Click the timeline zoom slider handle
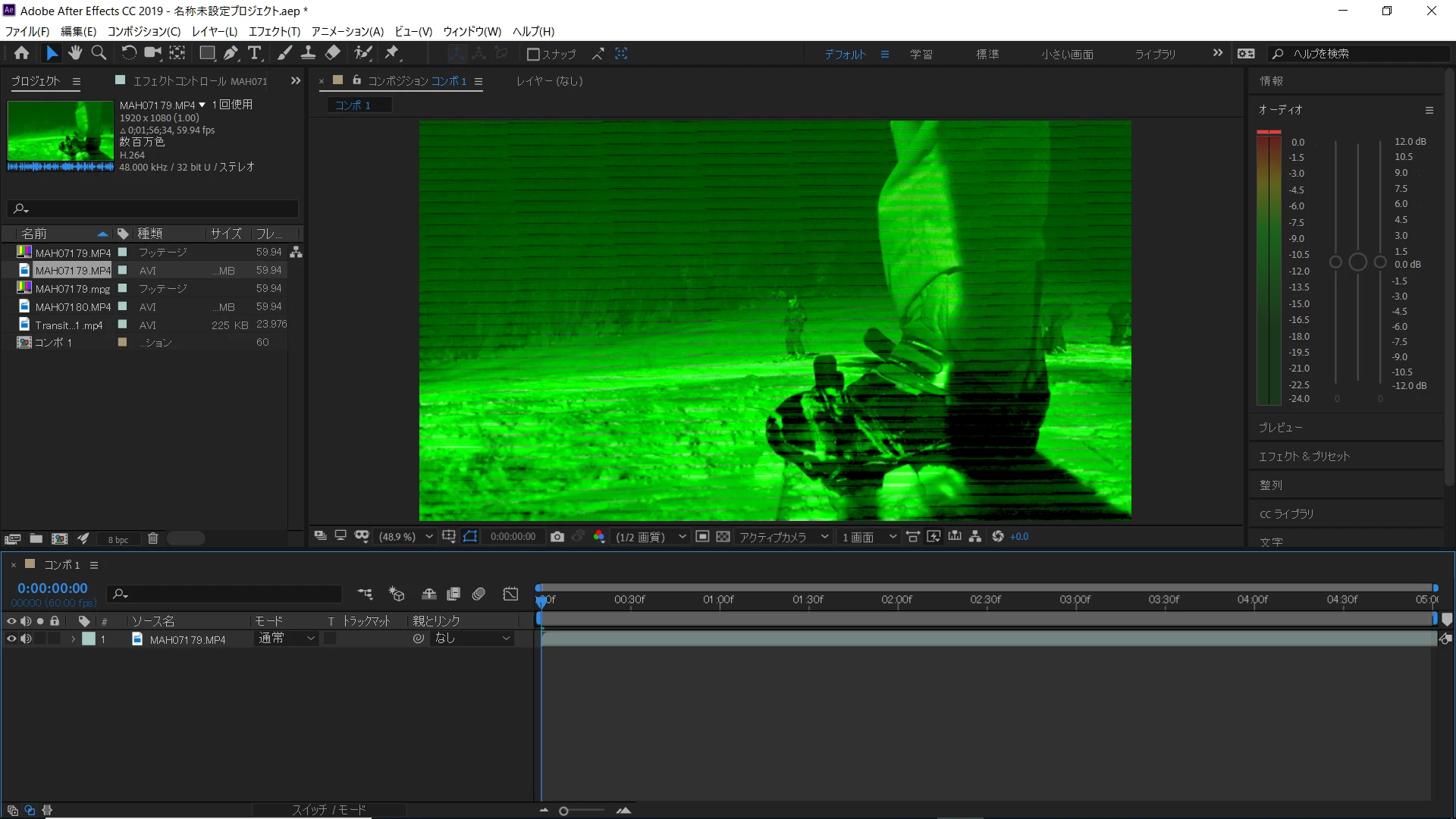1456x819 pixels. pyautogui.click(x=563, y=811)
